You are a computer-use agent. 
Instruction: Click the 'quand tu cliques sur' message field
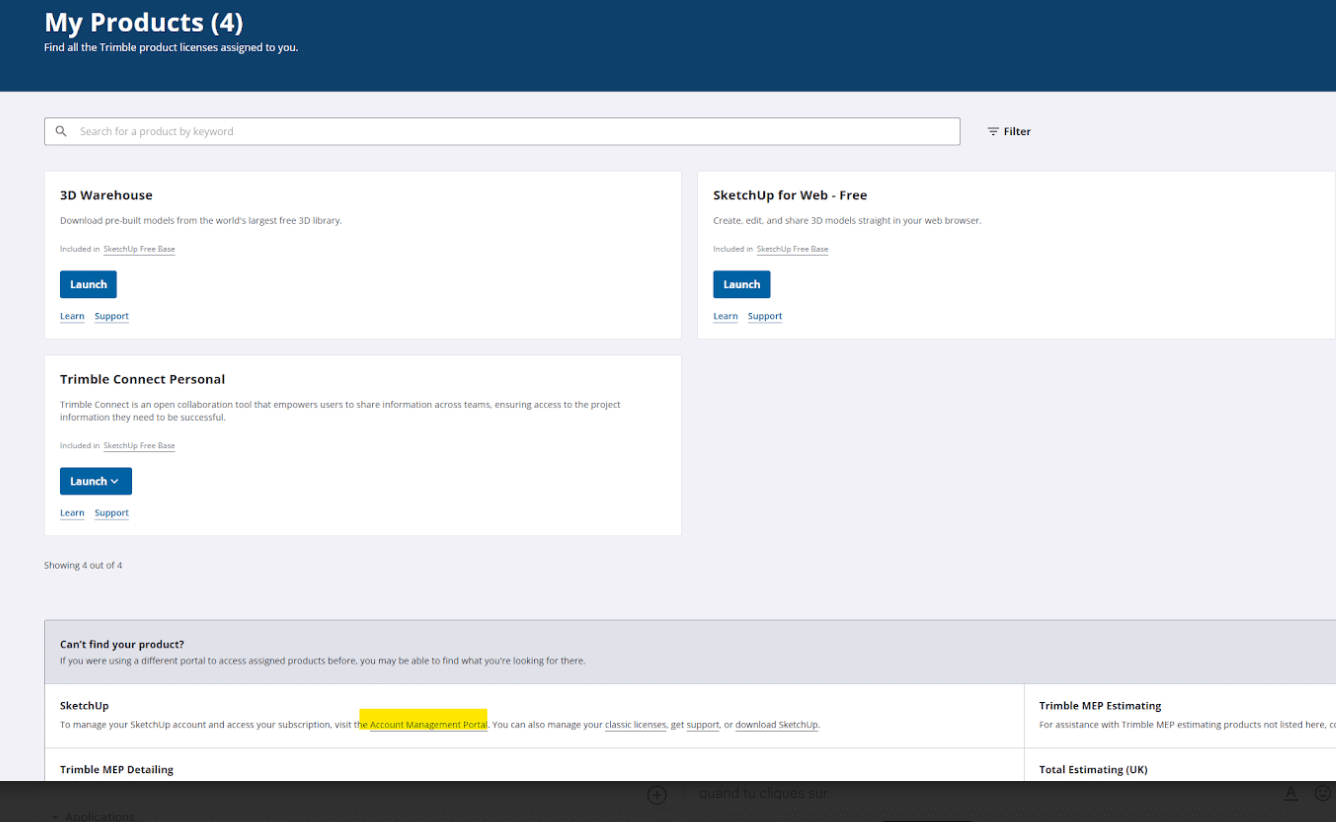click(763, 794)
